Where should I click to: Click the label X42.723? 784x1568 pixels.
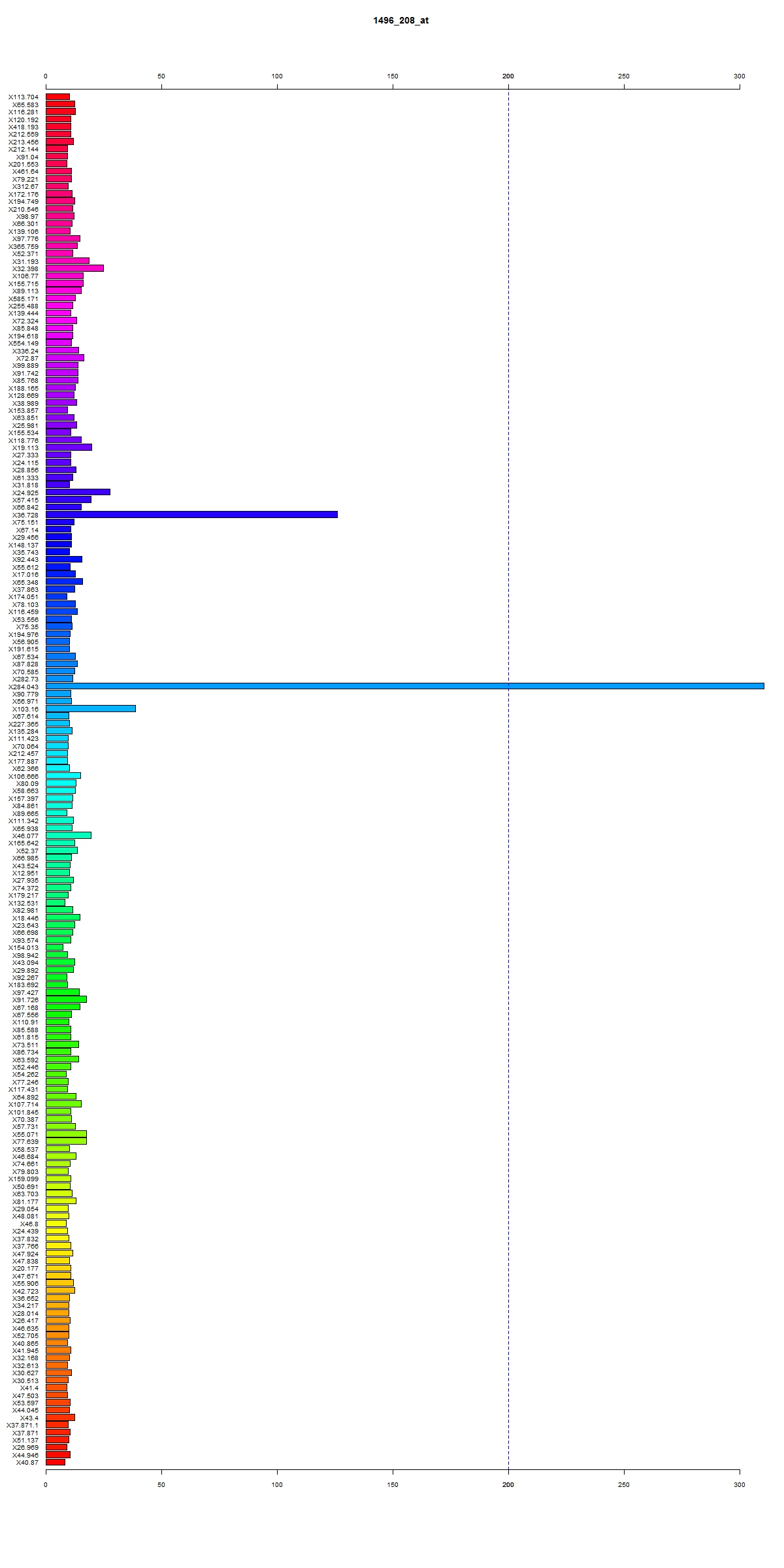point(25,1290)
